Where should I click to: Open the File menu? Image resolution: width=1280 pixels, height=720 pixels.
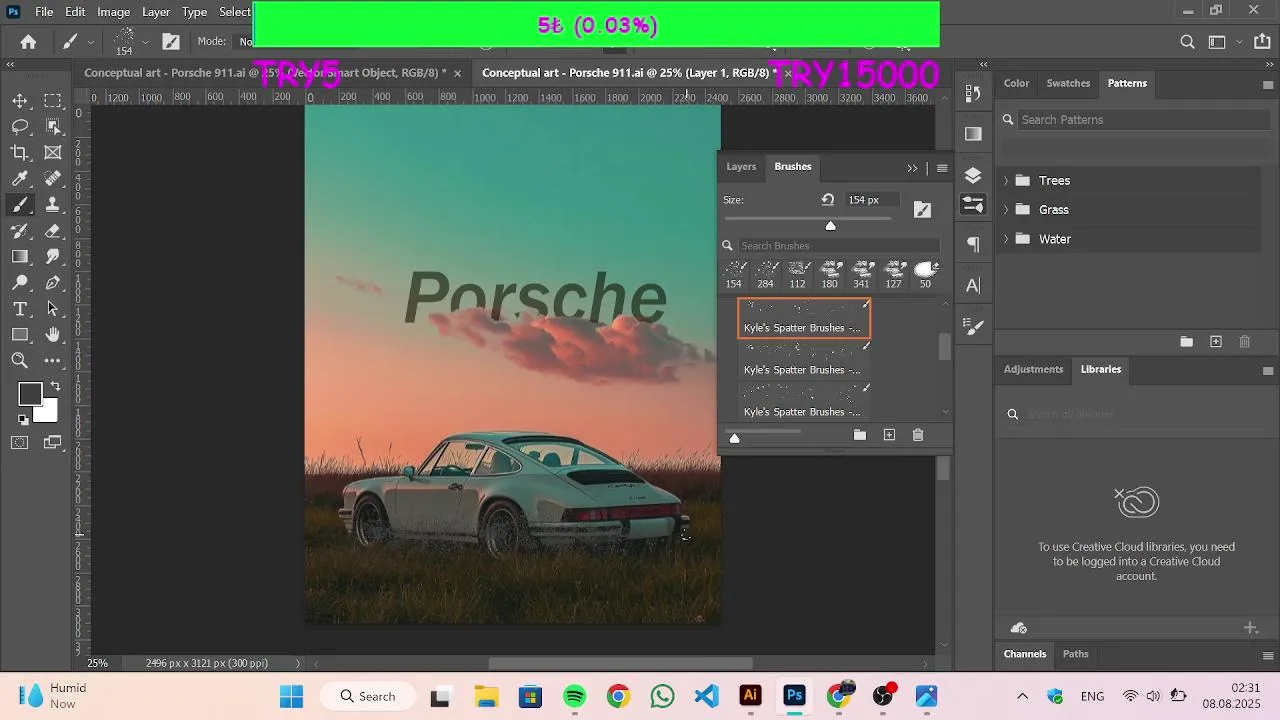pos(44,12)
